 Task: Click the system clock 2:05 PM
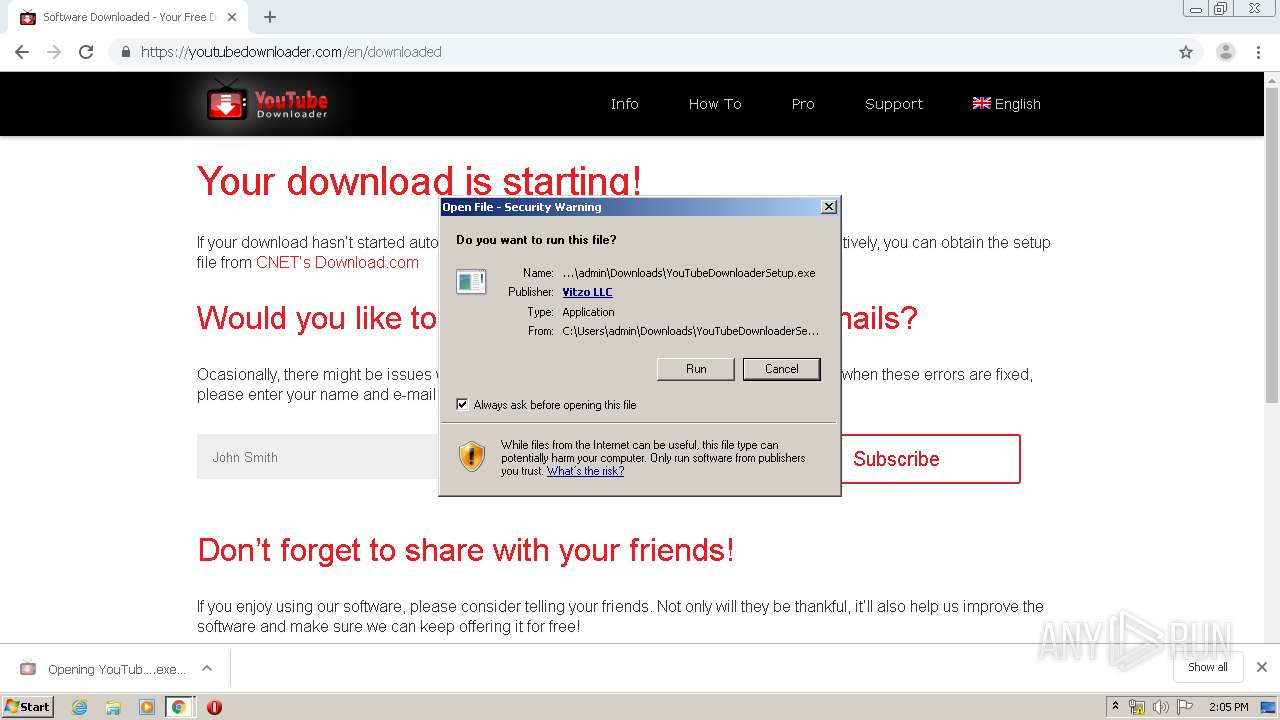coord(1228,707)
